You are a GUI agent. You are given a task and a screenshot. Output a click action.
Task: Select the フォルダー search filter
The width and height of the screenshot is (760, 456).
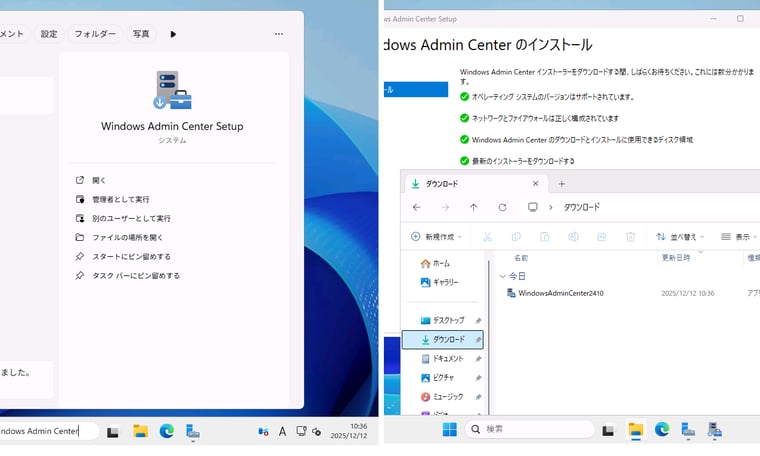[95, 34]
